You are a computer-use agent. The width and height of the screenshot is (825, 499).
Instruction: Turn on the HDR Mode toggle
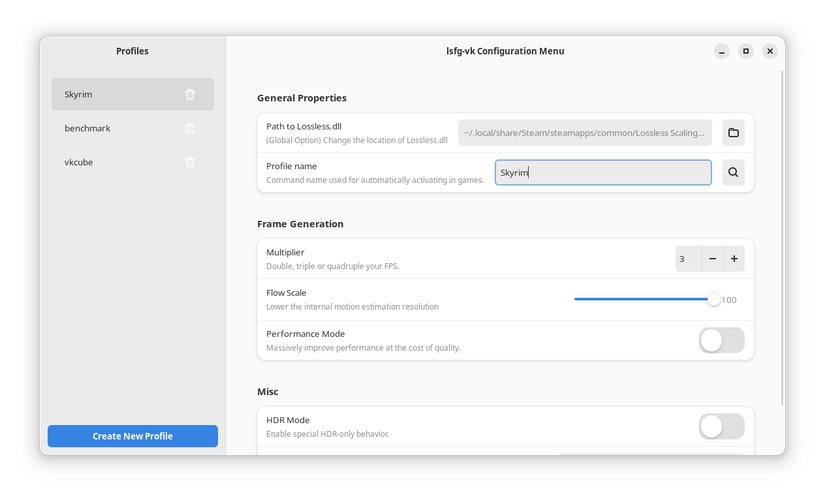click(721, 427)
